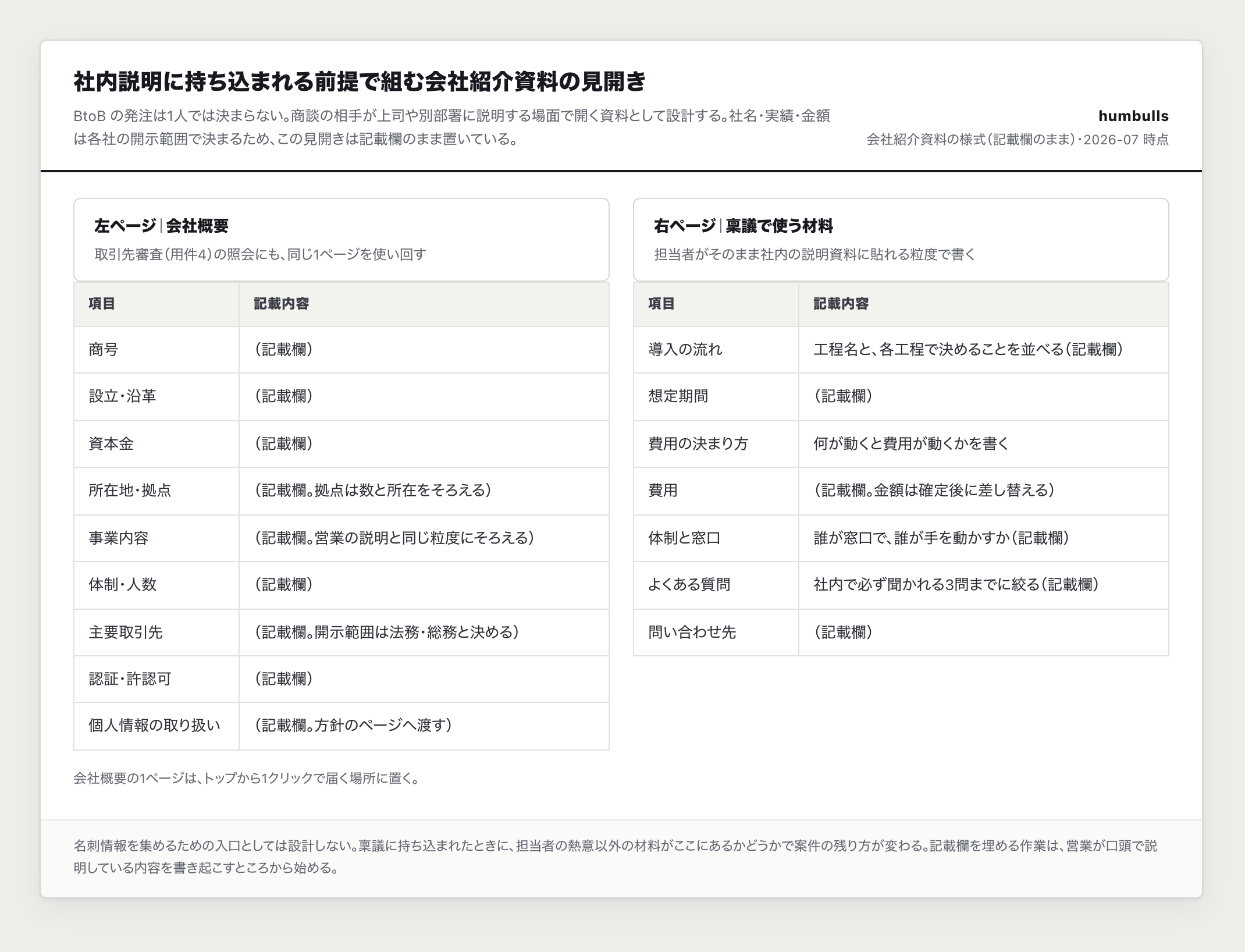Click the 会社紹介資料の様式 2026-07 時点 caption

click(x=1018, y=140)
